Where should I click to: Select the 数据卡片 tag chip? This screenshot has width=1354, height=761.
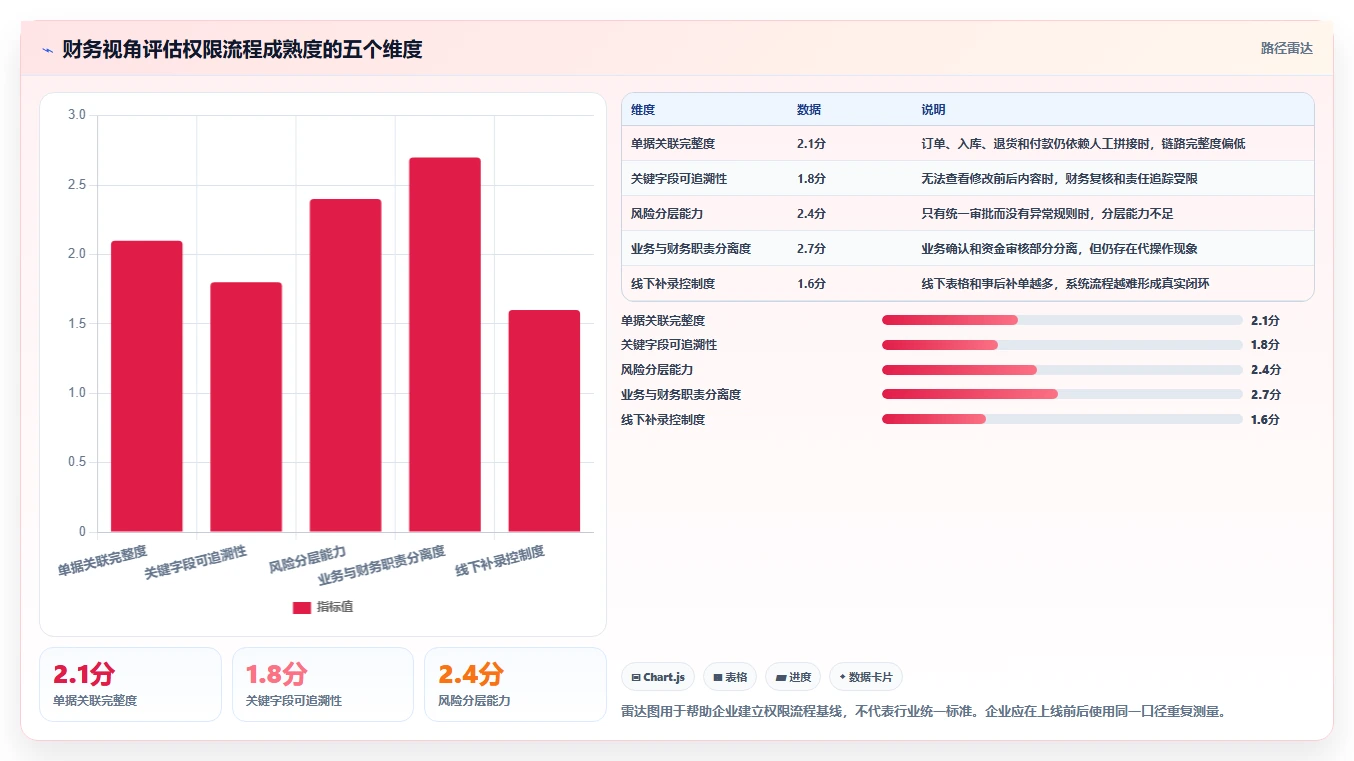866,677
